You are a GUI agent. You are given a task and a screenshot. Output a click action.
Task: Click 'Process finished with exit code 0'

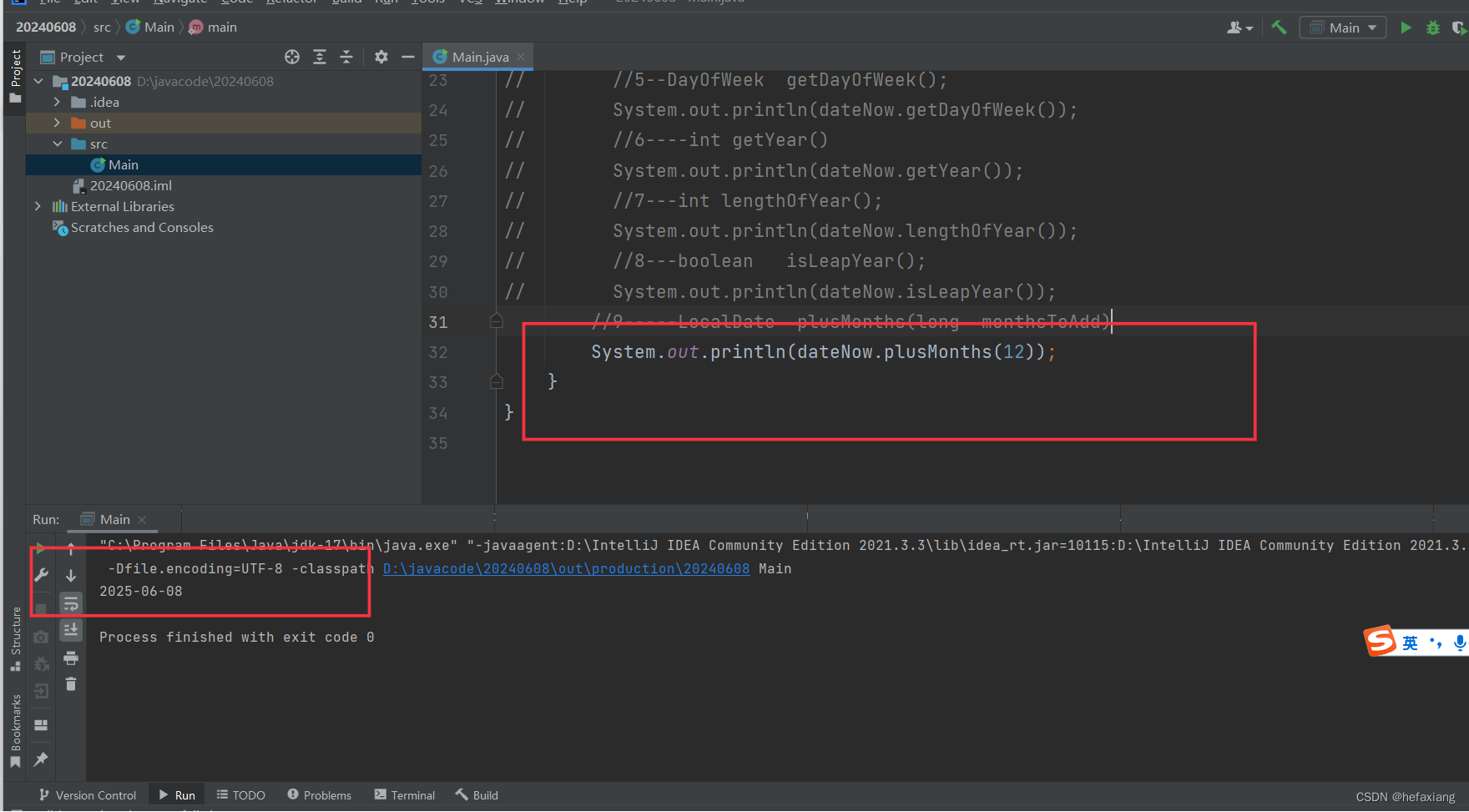[236, 637]
